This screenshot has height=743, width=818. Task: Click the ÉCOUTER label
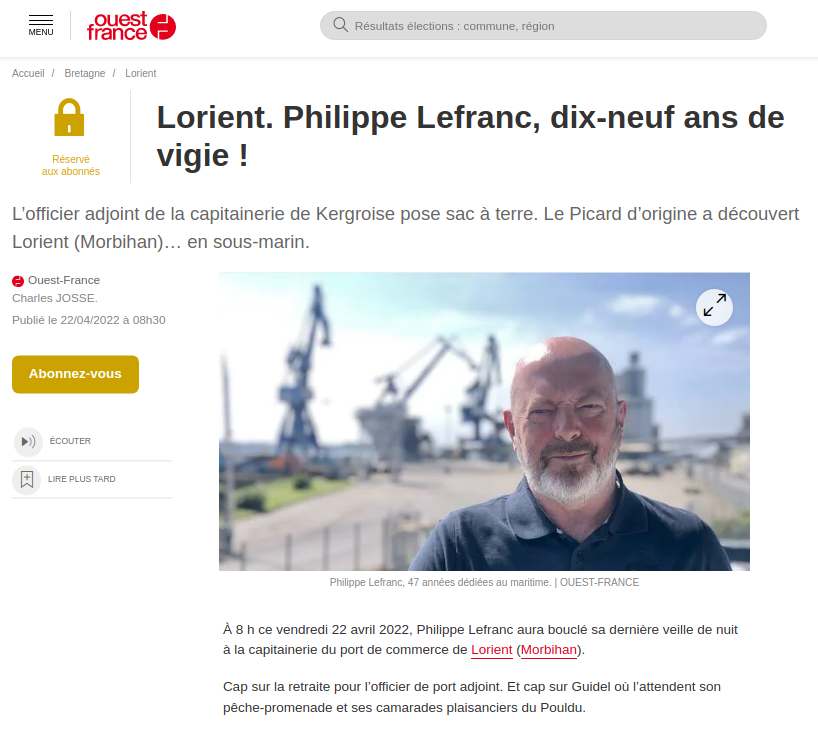click(x=70, y=441)
